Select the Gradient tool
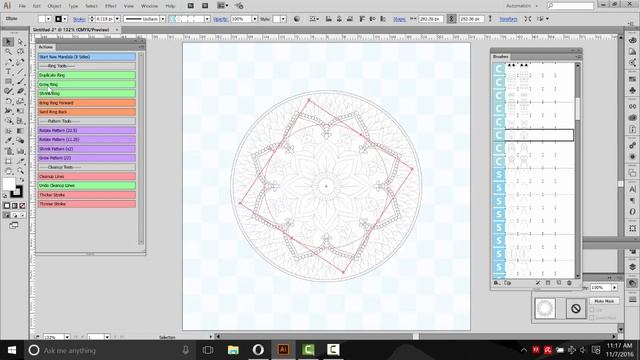Image resolution: width=640 pixels, height=360 pixels. 20,131
